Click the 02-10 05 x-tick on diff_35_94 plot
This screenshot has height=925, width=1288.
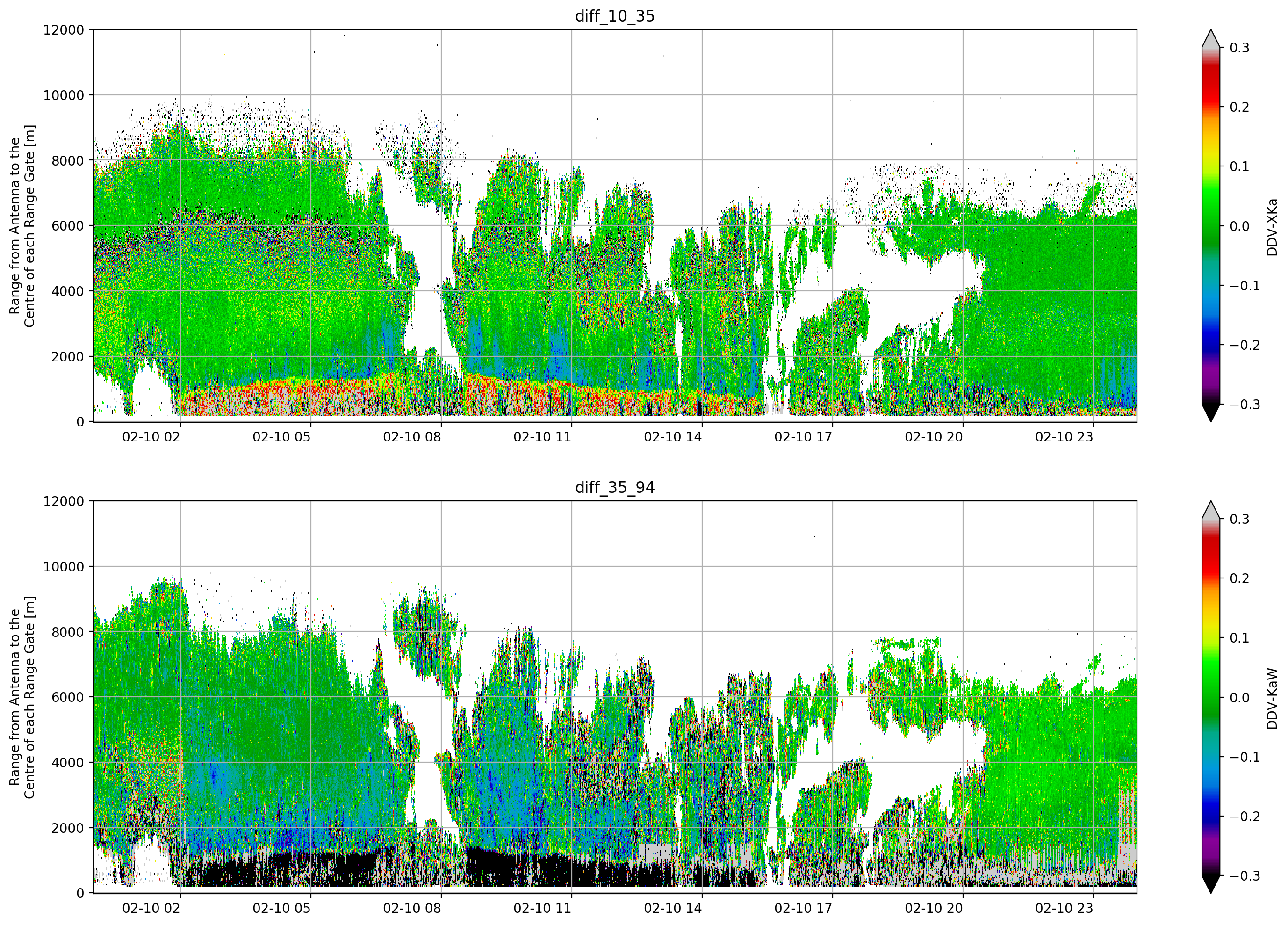(282, 909)
